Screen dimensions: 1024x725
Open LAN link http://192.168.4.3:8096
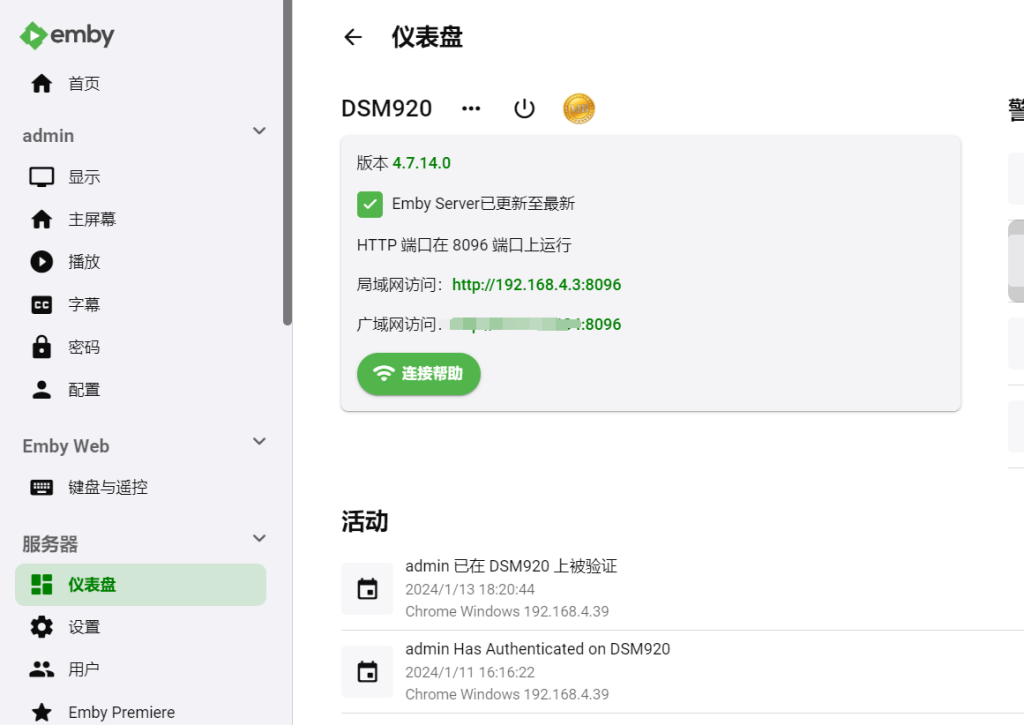point(536,285)
